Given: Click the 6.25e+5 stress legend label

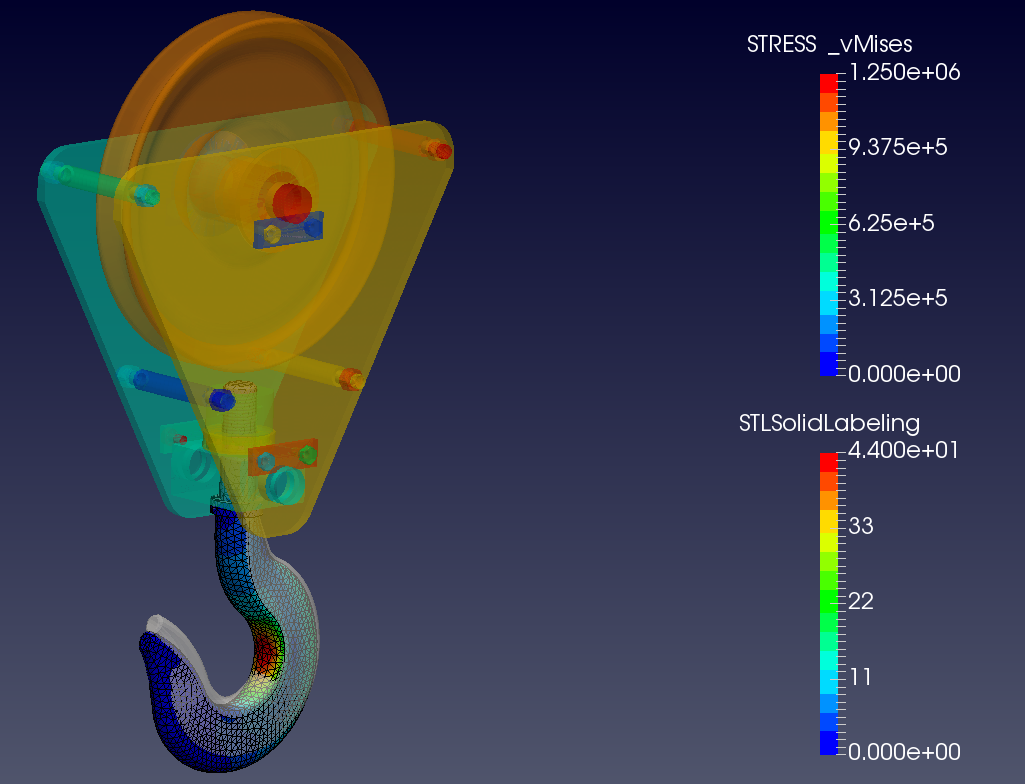Looking at the screenshot, I should tap(891, 223).
